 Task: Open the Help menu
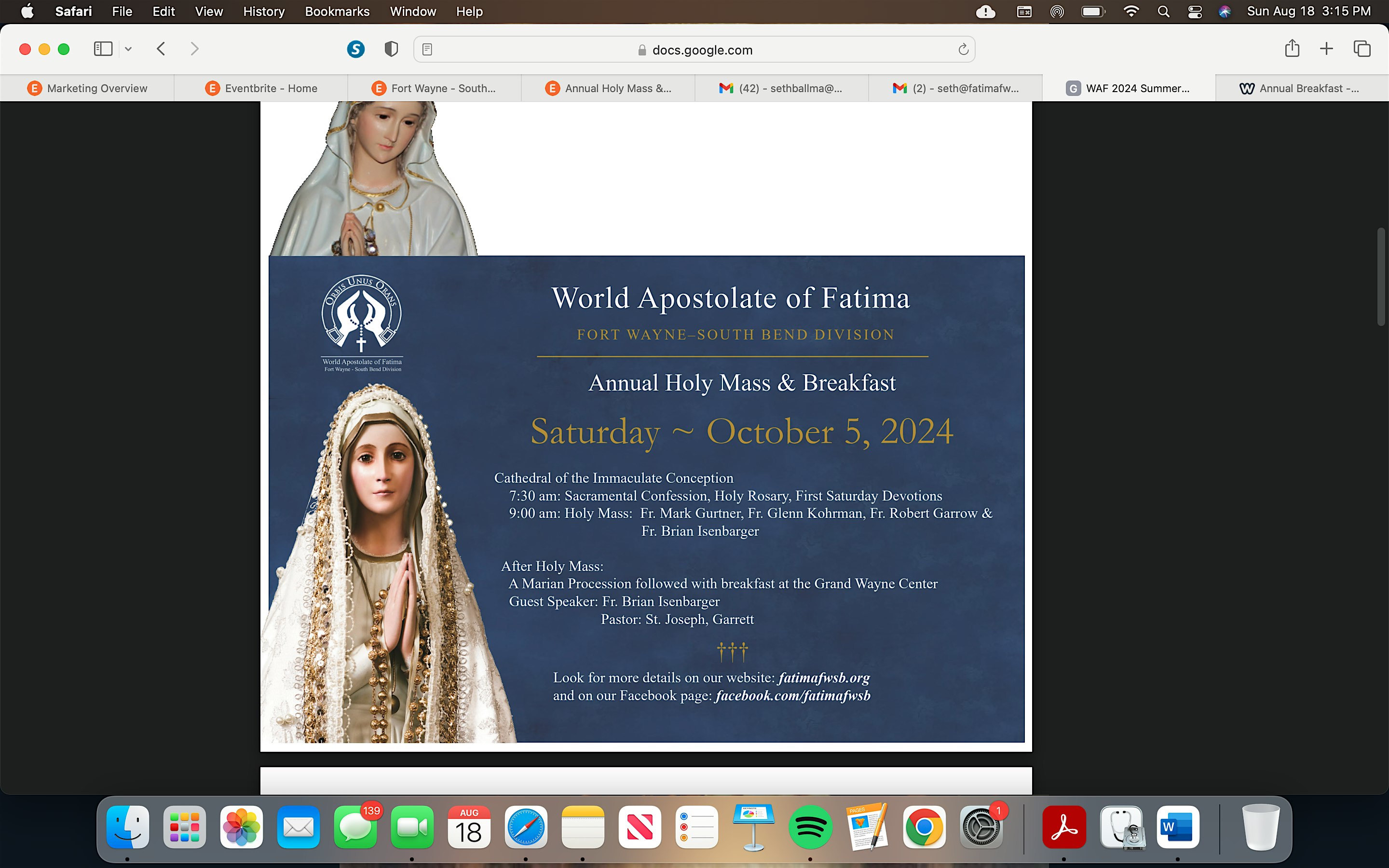click(469, 12)
